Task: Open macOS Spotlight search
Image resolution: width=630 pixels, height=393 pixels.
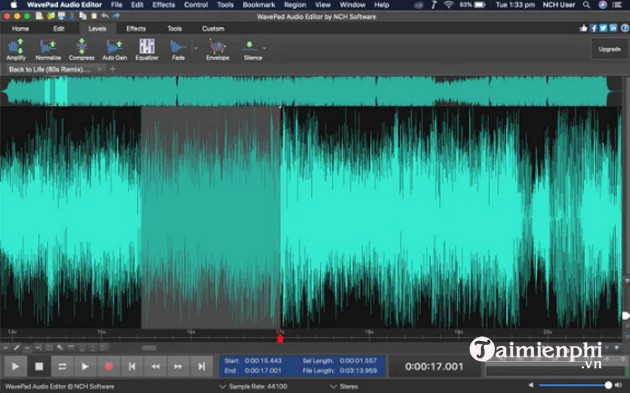Action: click(587, 5)
